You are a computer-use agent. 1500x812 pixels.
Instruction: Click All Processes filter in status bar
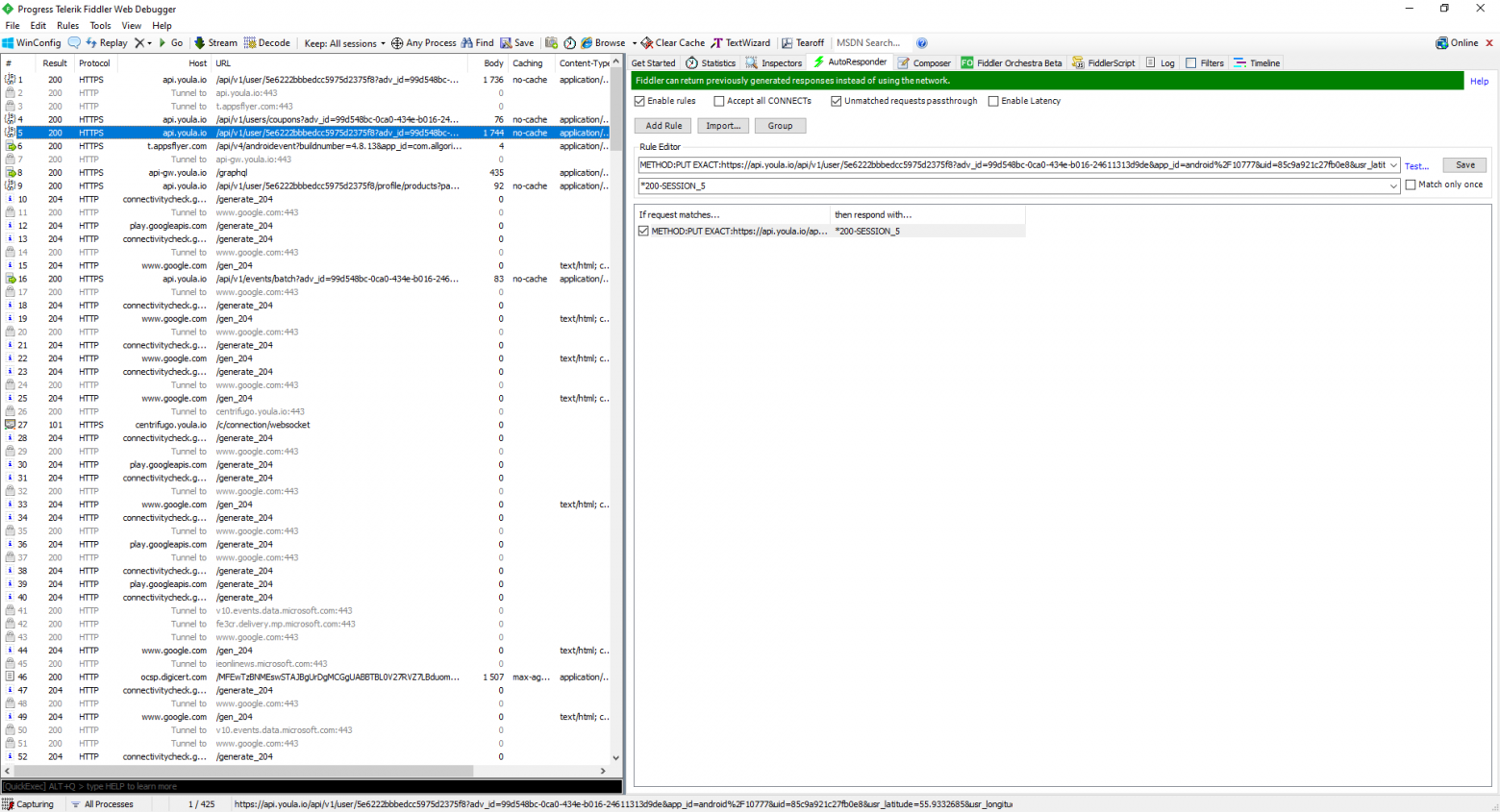[102, 804]
